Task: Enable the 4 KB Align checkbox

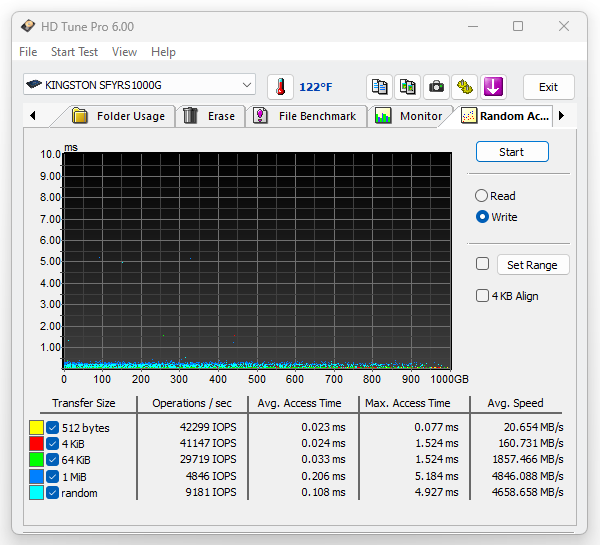Action: 482,296
